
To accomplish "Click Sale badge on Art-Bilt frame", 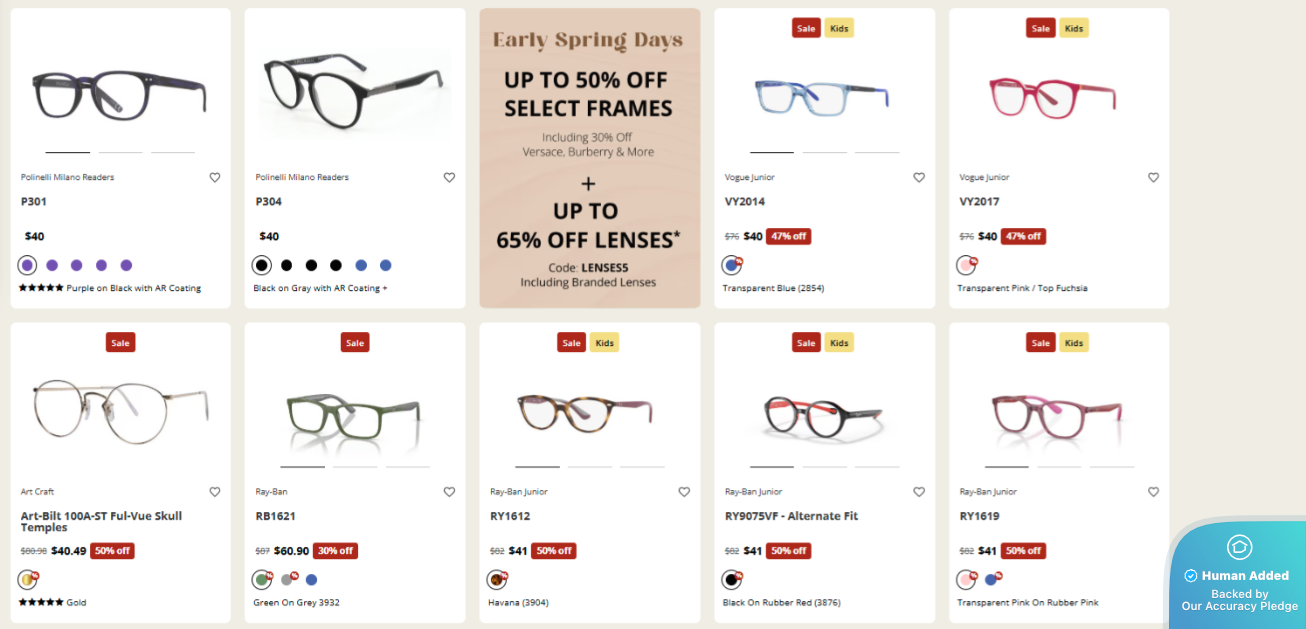I will [120, 342].
